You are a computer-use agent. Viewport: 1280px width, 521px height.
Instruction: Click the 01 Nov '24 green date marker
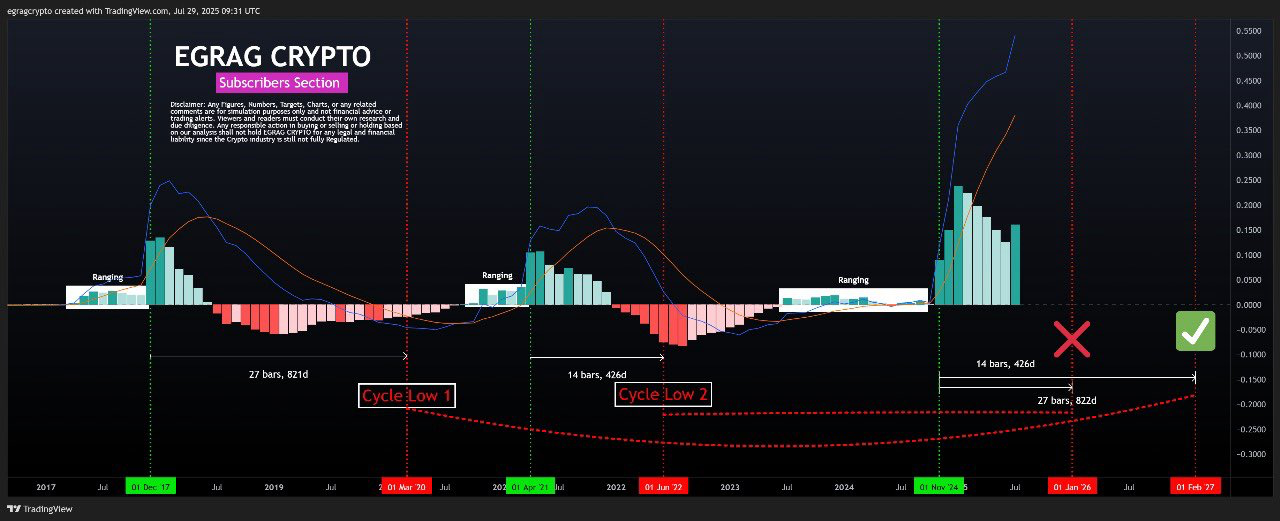pos(940,486)
